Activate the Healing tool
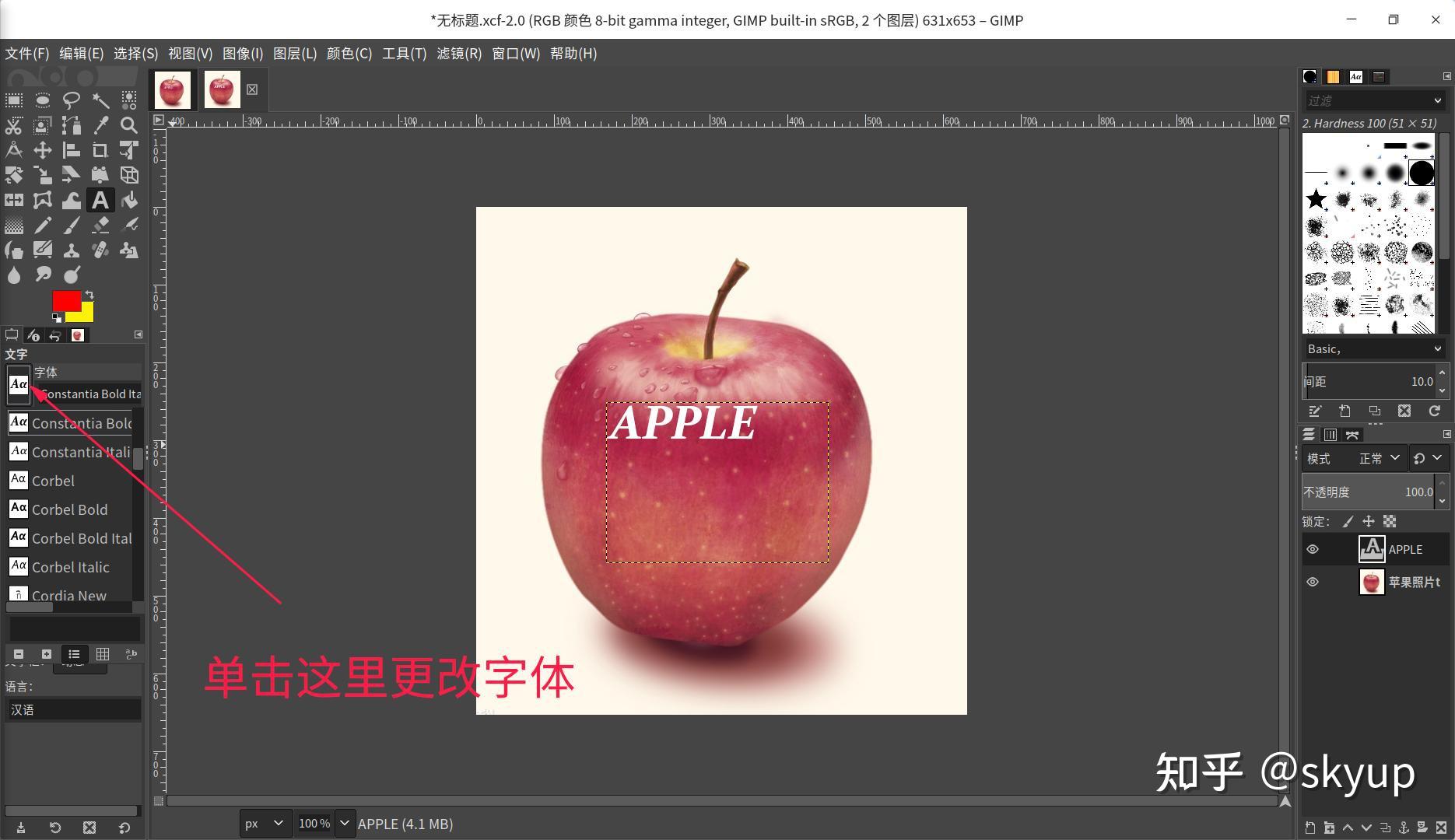 pos(101,250)
